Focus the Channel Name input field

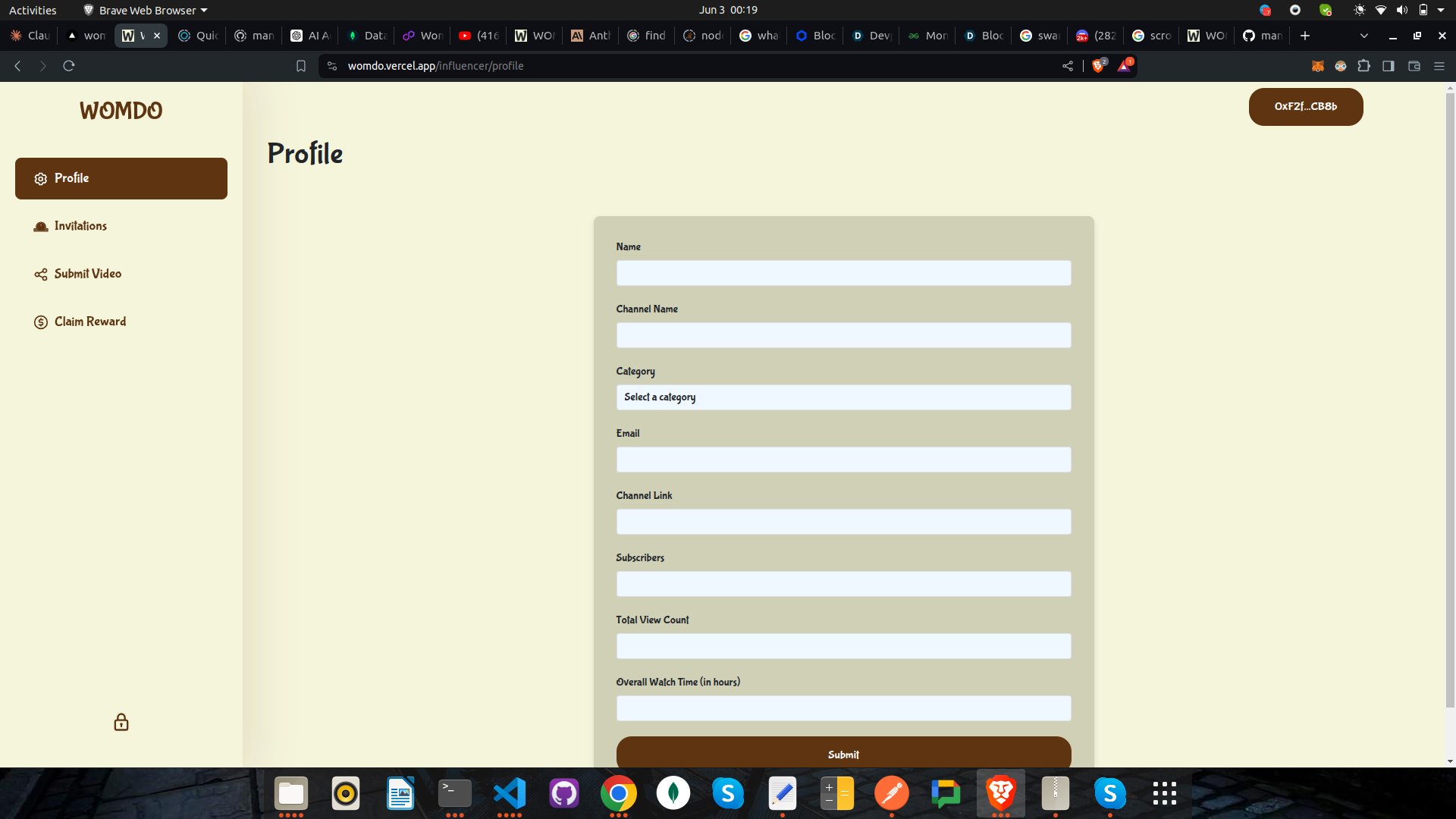point(843,335)
